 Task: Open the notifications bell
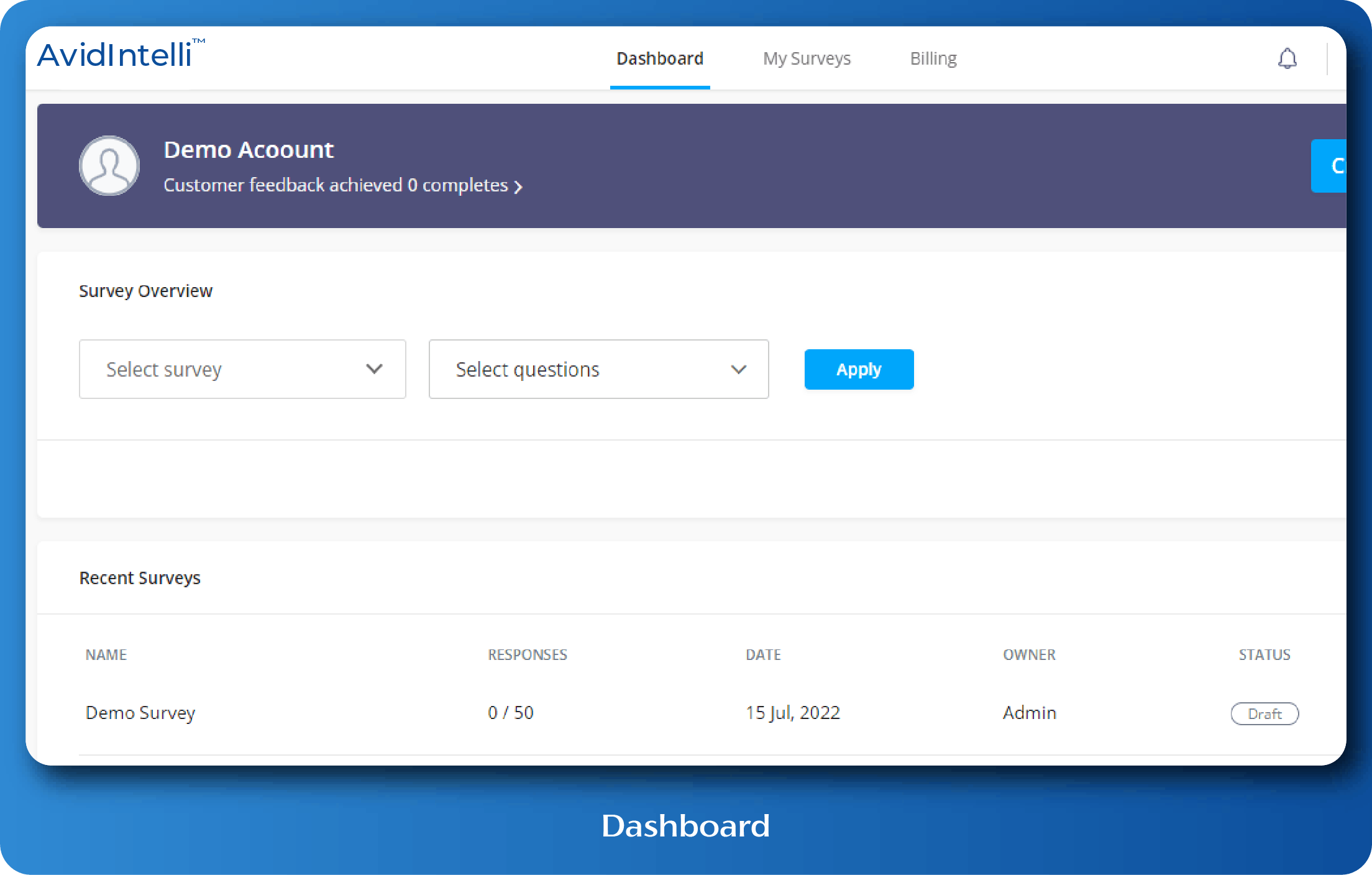(1287, 58)
